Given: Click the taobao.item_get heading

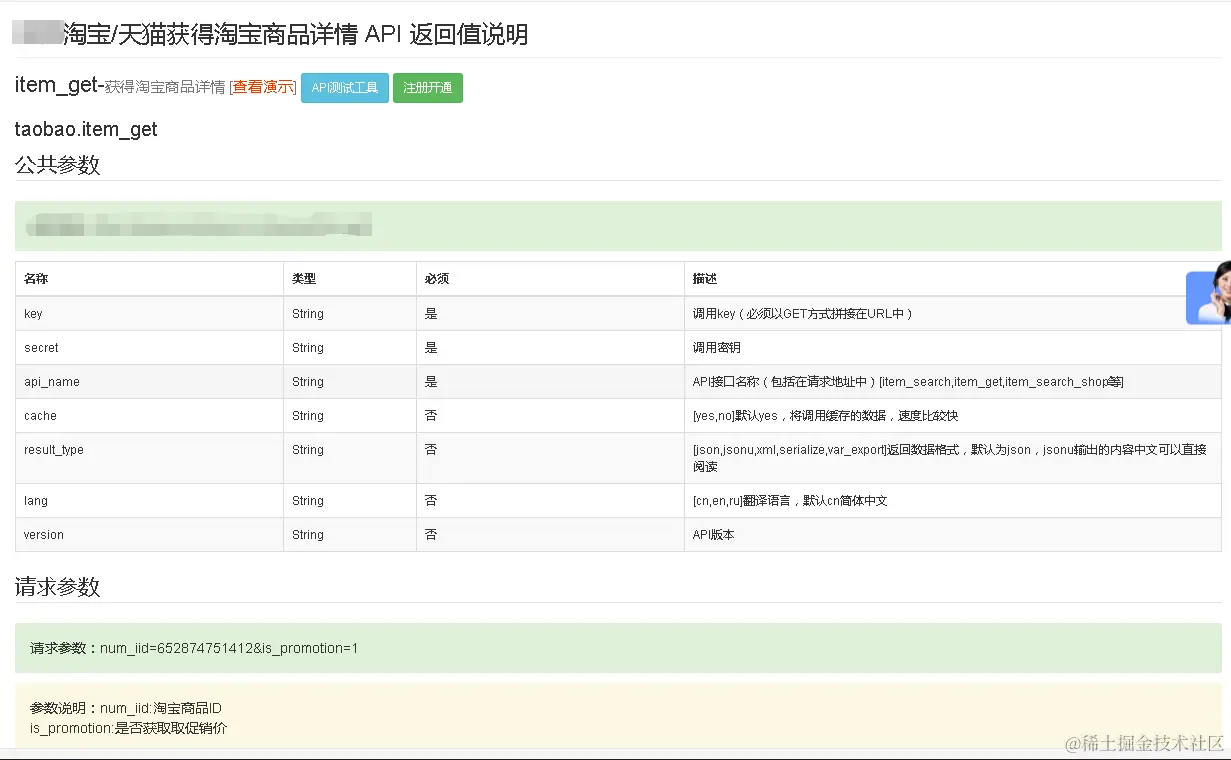Looking at the screenshot, I should pos(86,130).
